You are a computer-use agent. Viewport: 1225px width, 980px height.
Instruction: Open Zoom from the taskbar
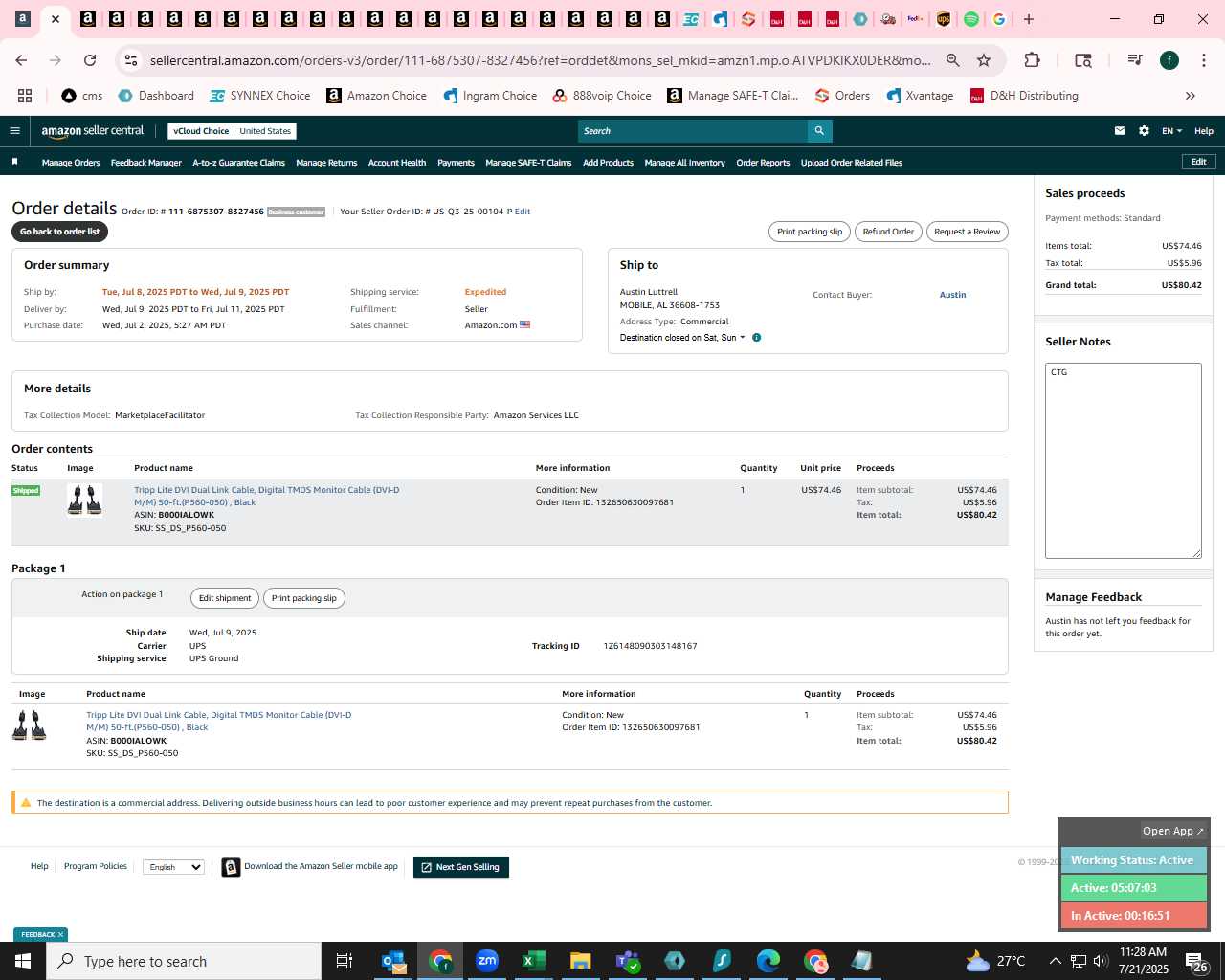point(487,961)
